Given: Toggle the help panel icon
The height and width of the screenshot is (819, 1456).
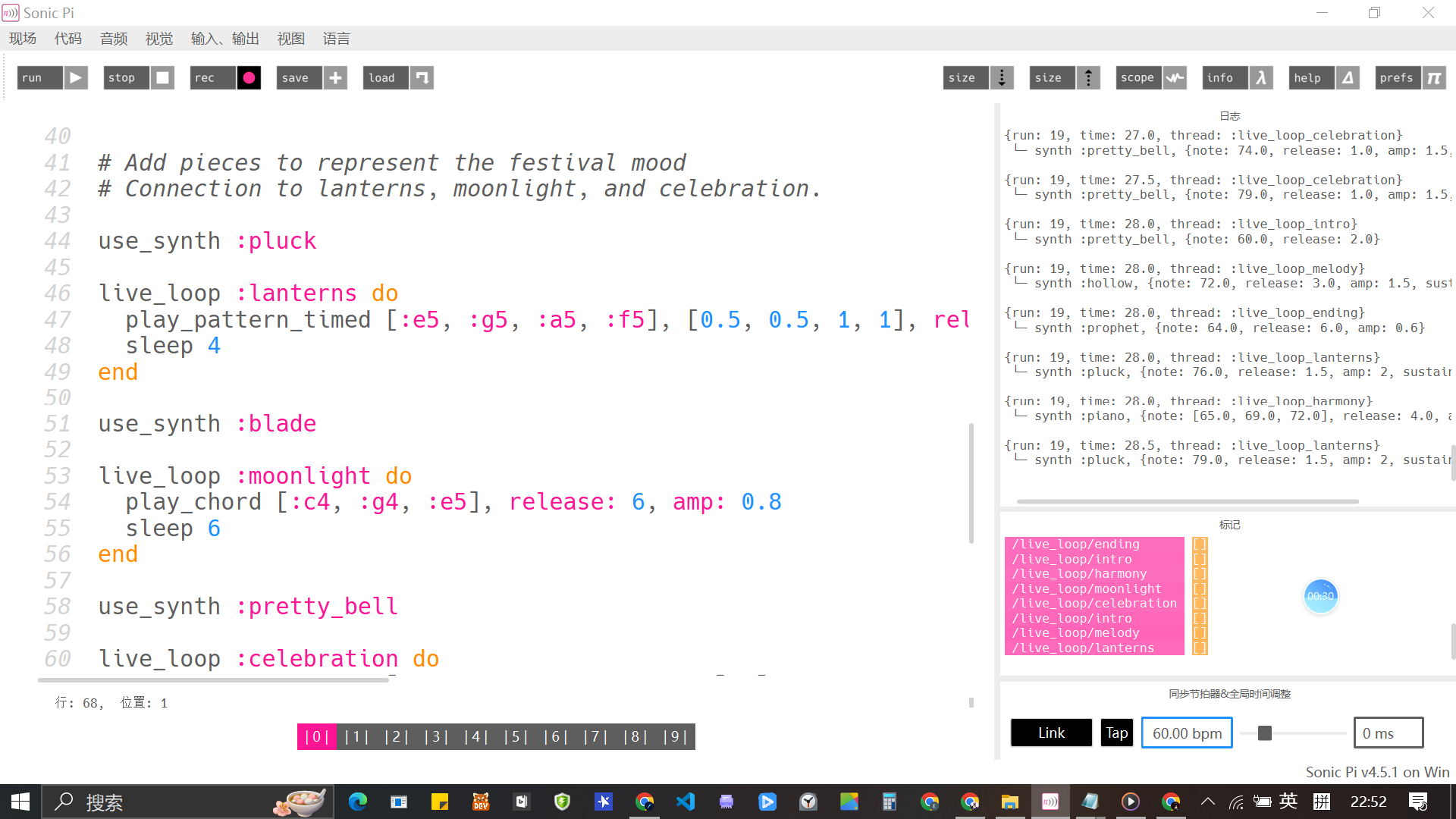Looking at the screenshot, I should click(x=1348, y=77).
